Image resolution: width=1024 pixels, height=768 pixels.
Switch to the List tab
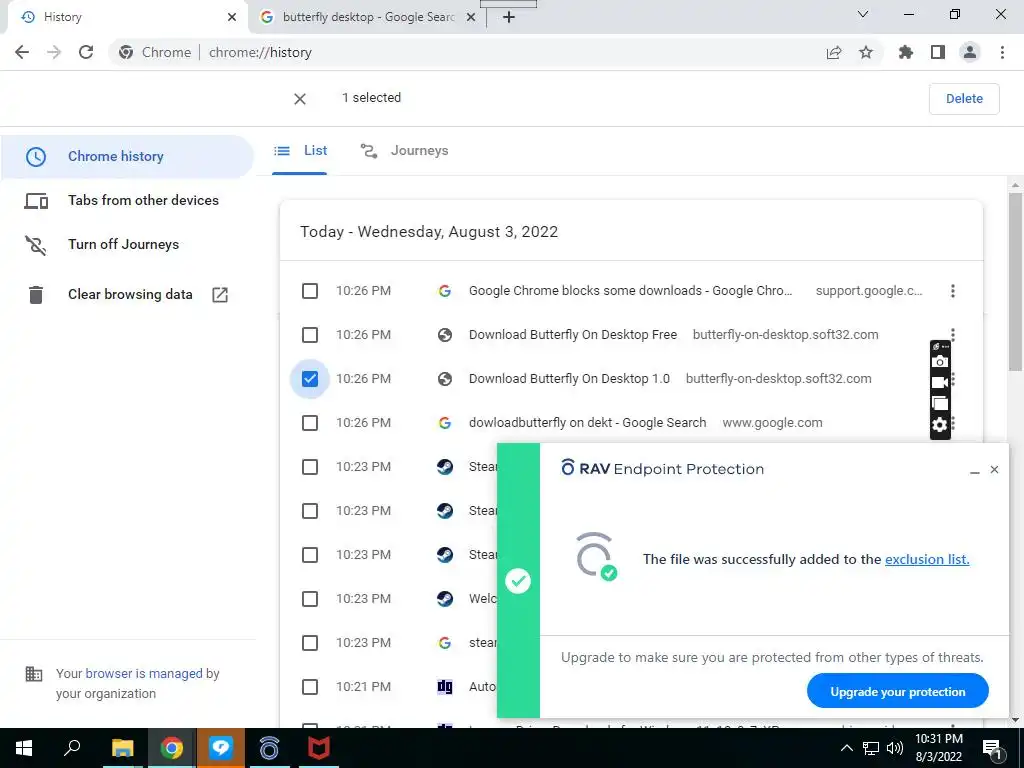[x=300, y=151]
